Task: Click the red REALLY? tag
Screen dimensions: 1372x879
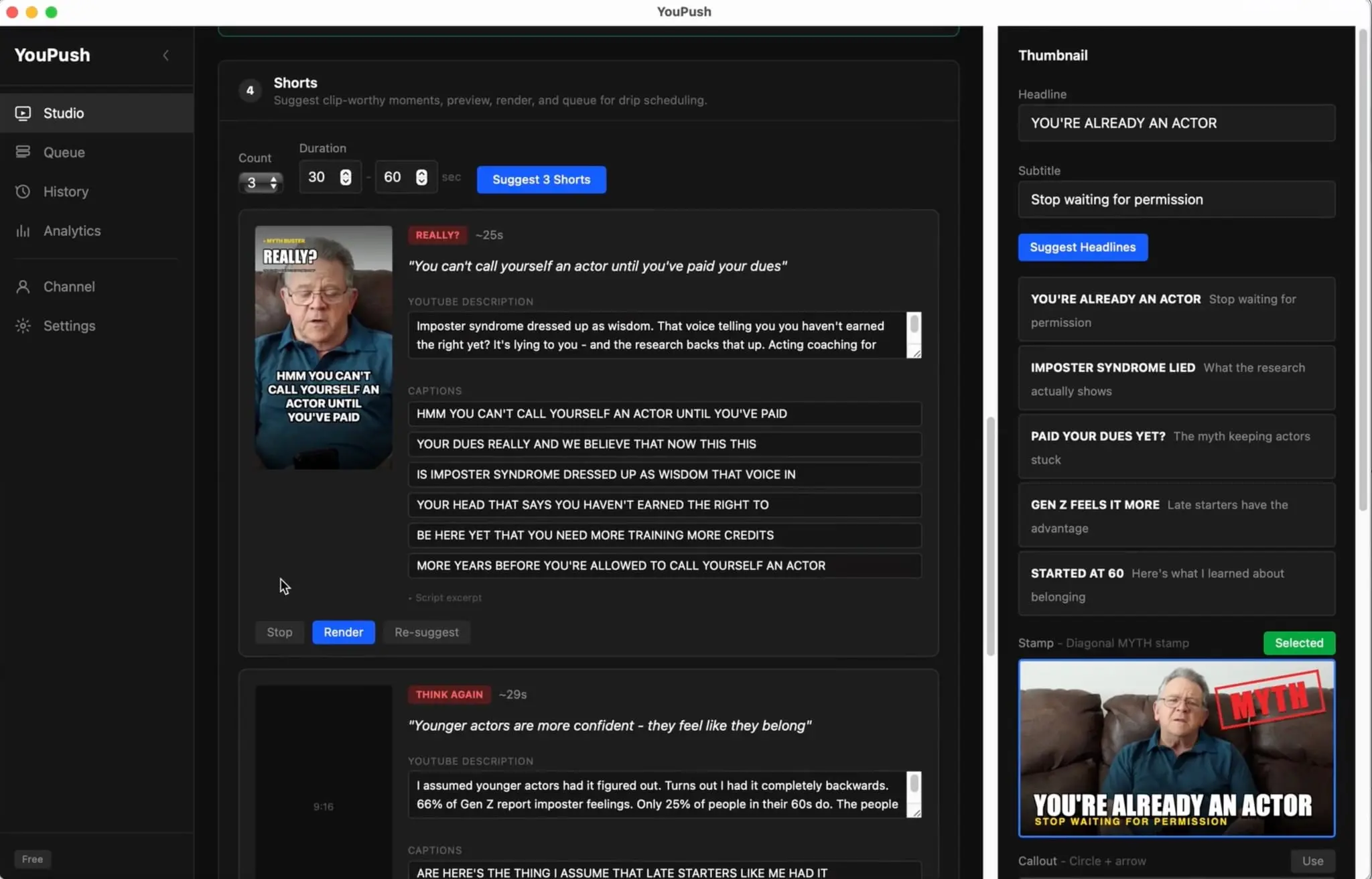Action: pos(437,235)
